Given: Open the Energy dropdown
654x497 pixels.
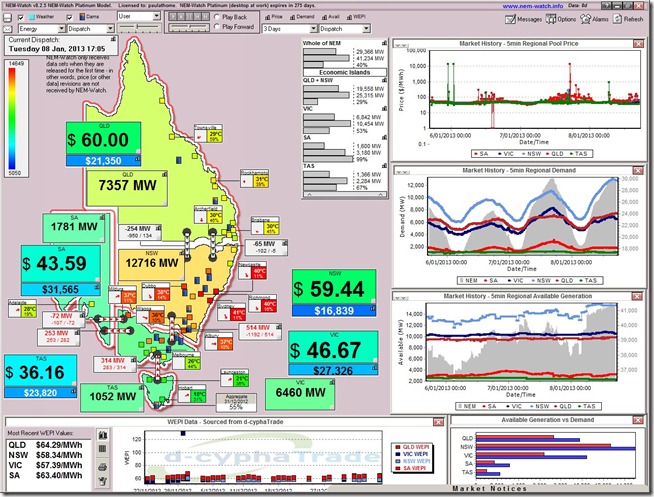Looking at the screenshot, I should (x=42, y=29).
